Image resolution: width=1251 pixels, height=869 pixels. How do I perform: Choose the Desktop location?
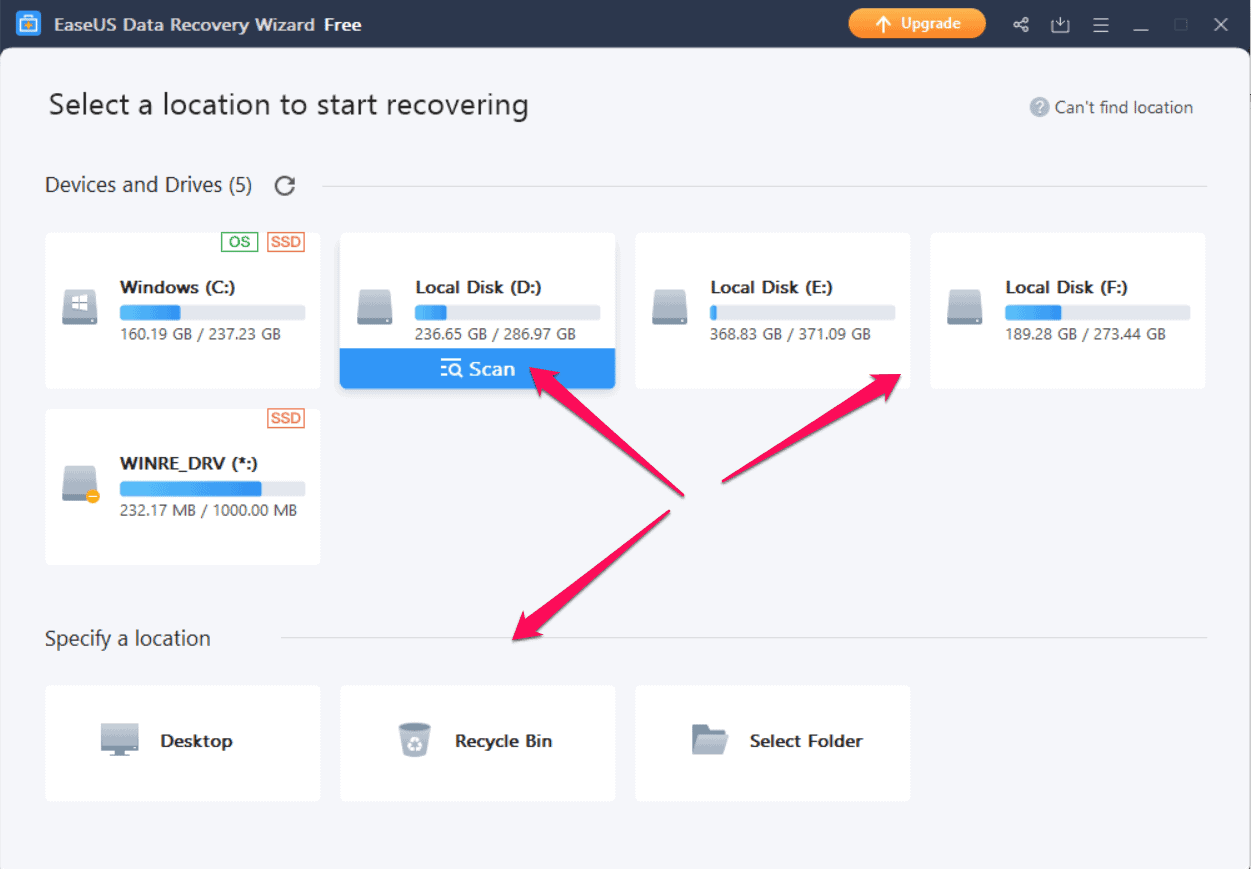pyautogui.click(x=183, y=743)
